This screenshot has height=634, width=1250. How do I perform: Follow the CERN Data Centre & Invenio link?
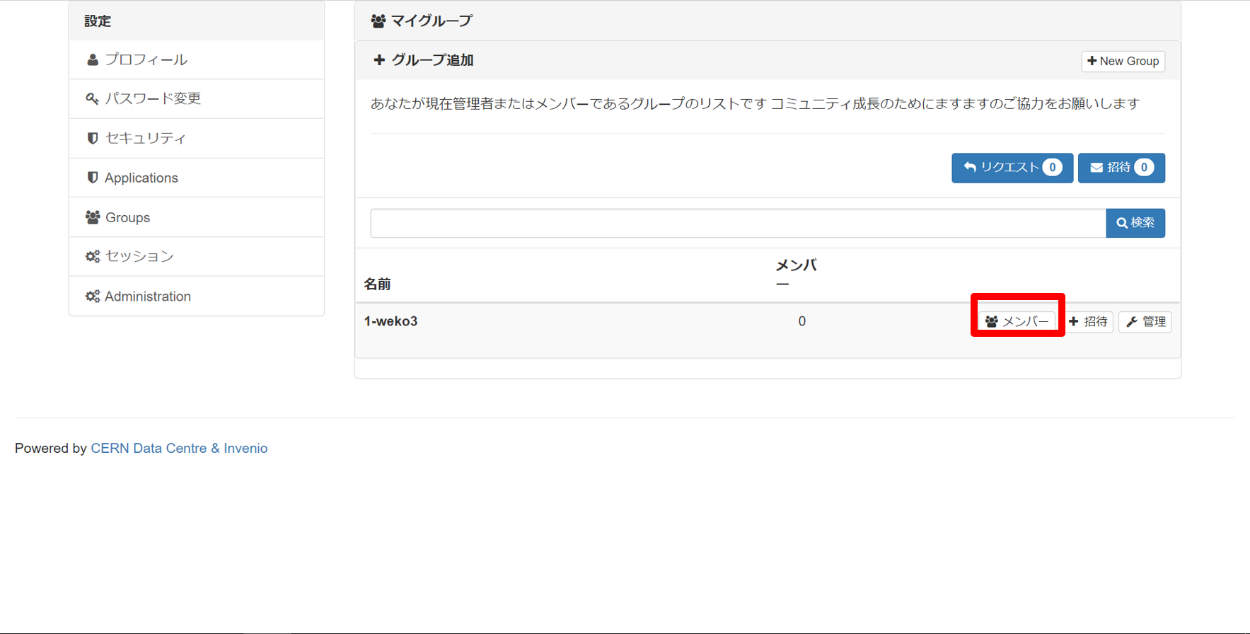tap(179, 449)
